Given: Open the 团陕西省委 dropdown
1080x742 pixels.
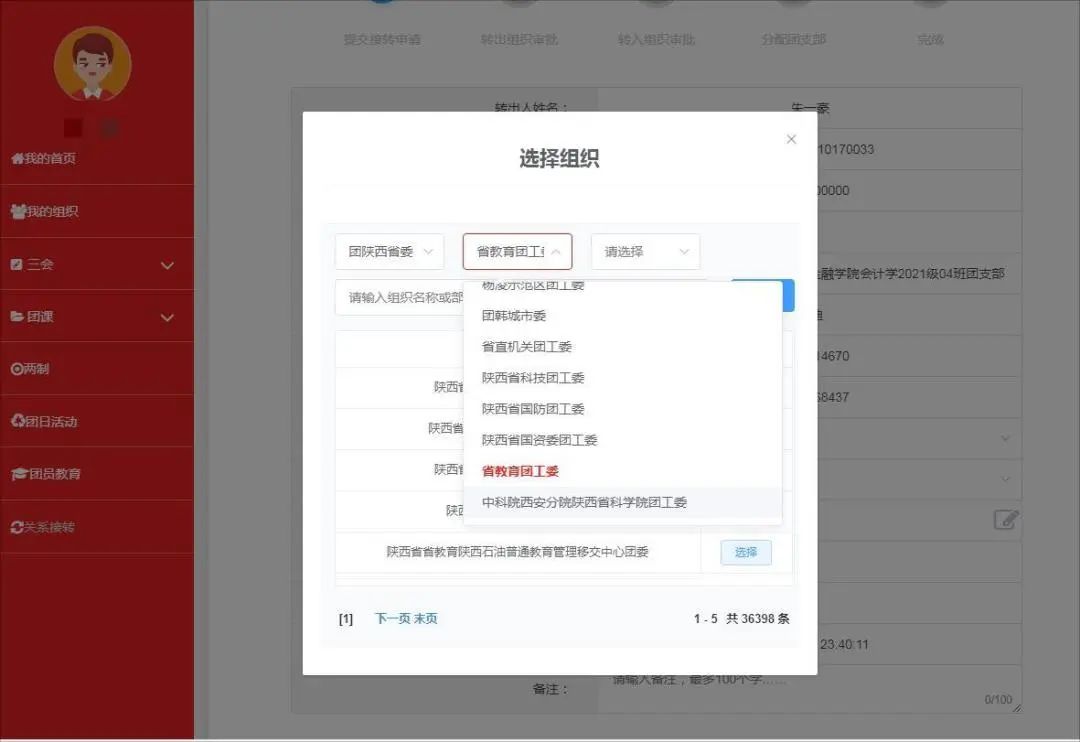Looking at the screenshot, I should (x=389, y=252).
